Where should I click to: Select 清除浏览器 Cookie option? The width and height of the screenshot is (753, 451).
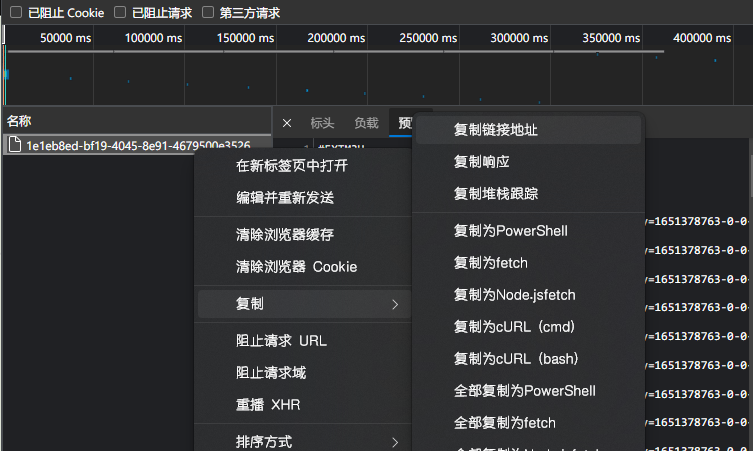tap(295, 267)
